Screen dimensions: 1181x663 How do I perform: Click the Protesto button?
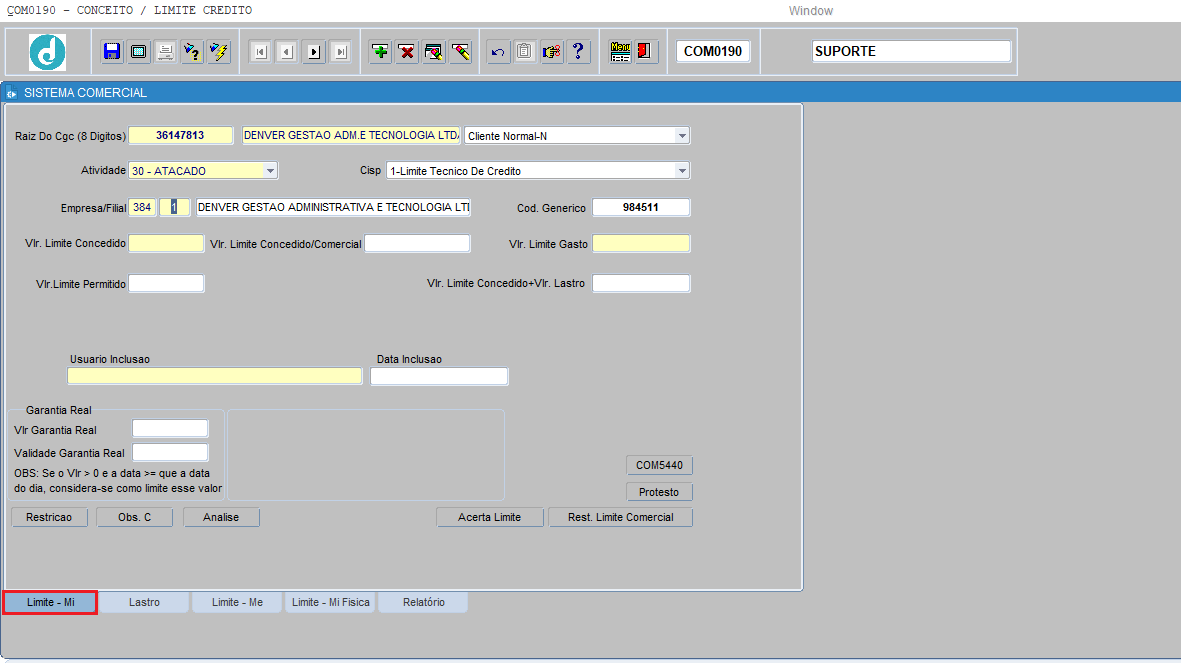(x=659, y=492)
